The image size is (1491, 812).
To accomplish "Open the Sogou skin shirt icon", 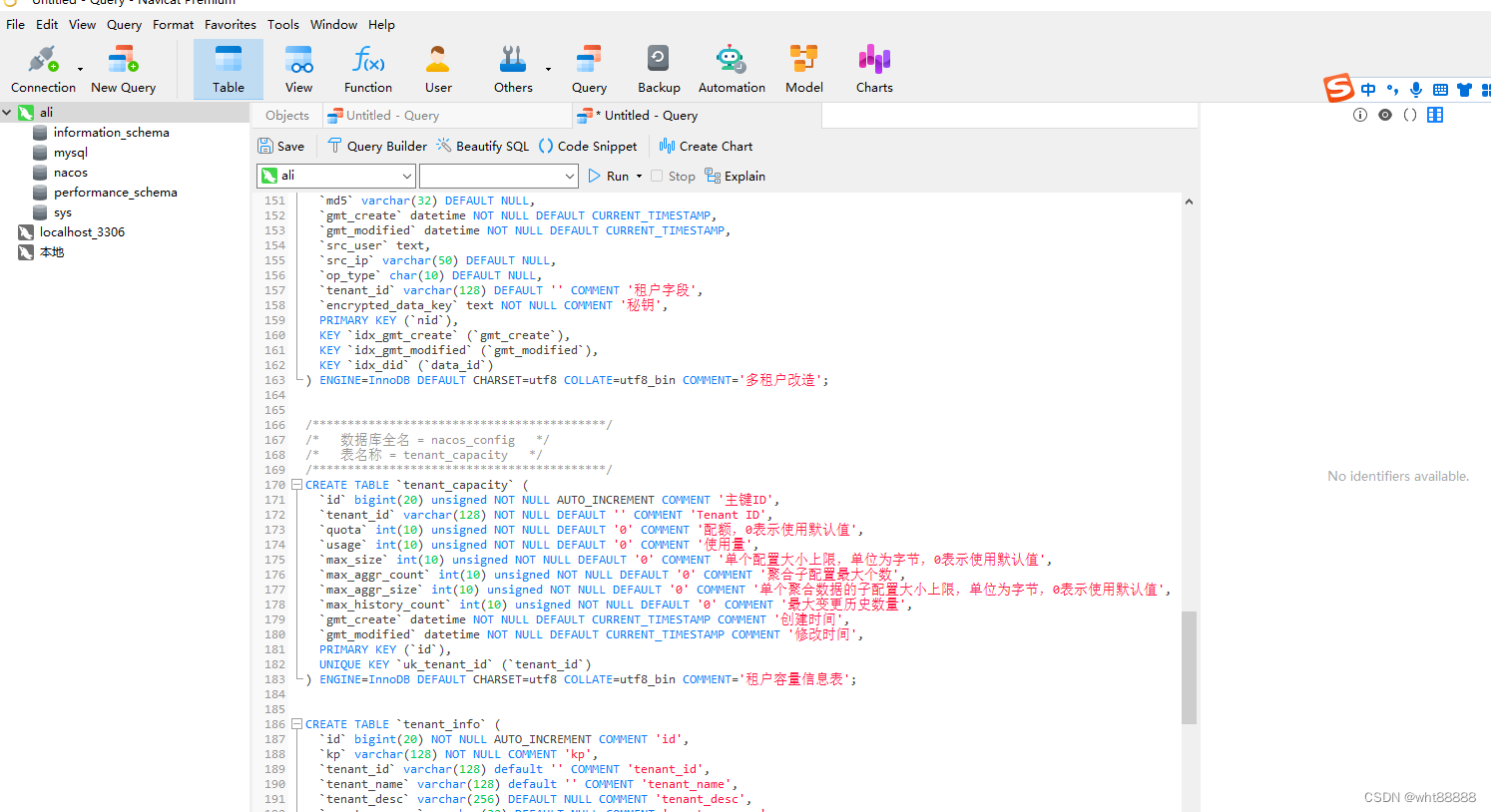I will [x=1464, y=89].
